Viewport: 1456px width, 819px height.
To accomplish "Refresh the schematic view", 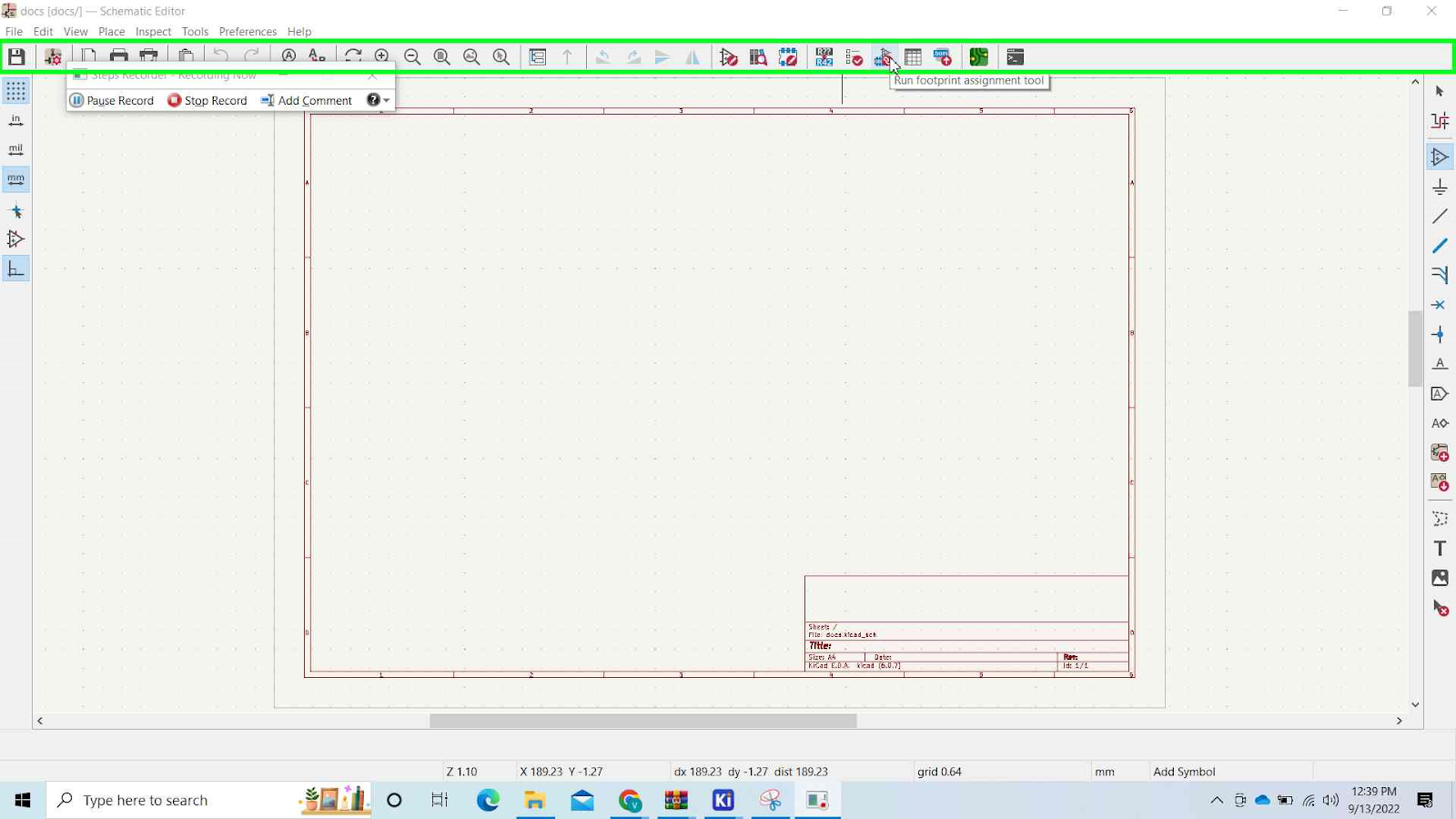I will tap(353, 57).
